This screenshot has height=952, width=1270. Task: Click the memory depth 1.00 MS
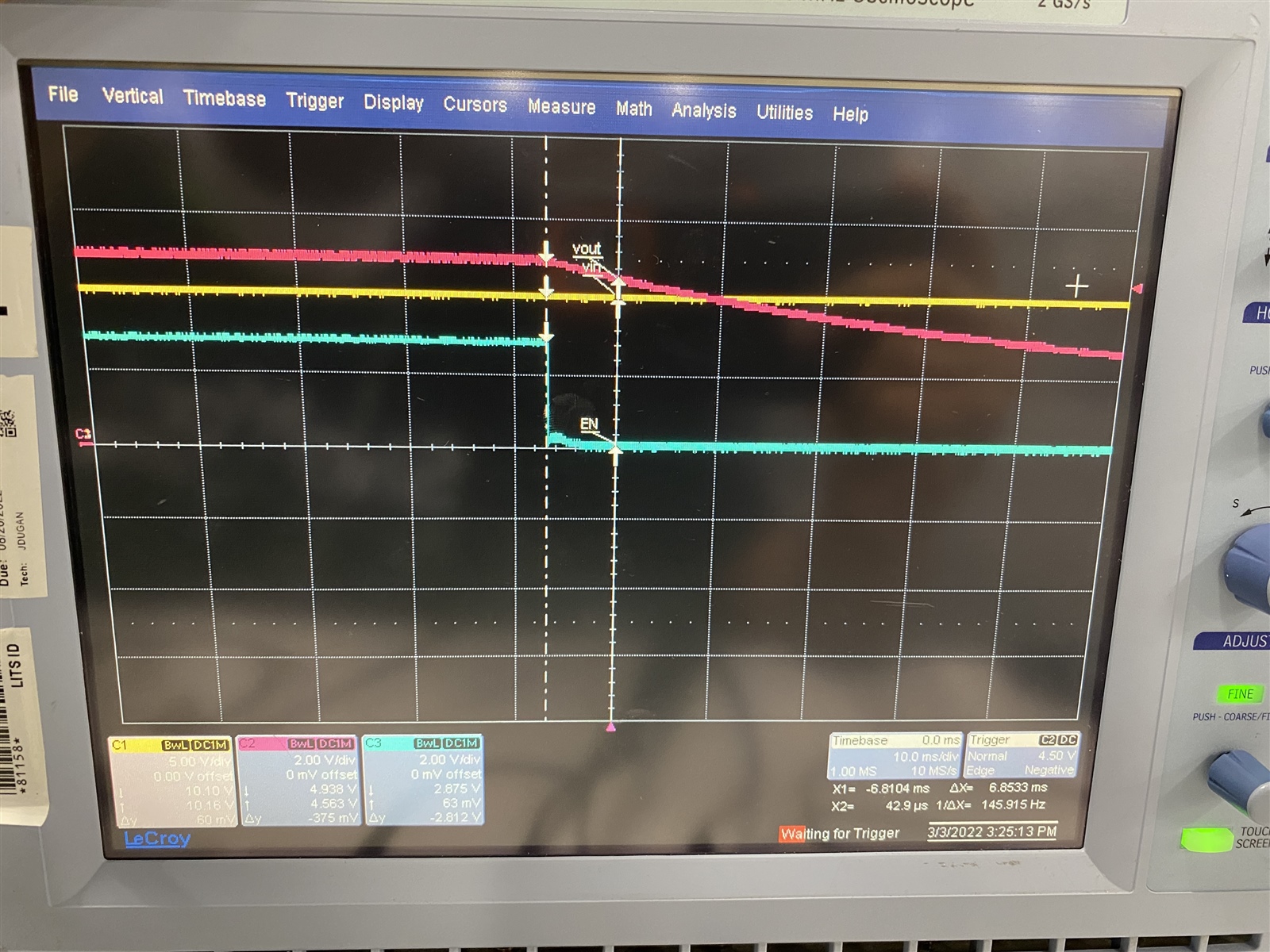pyautogui.click(x=853, y=771)
